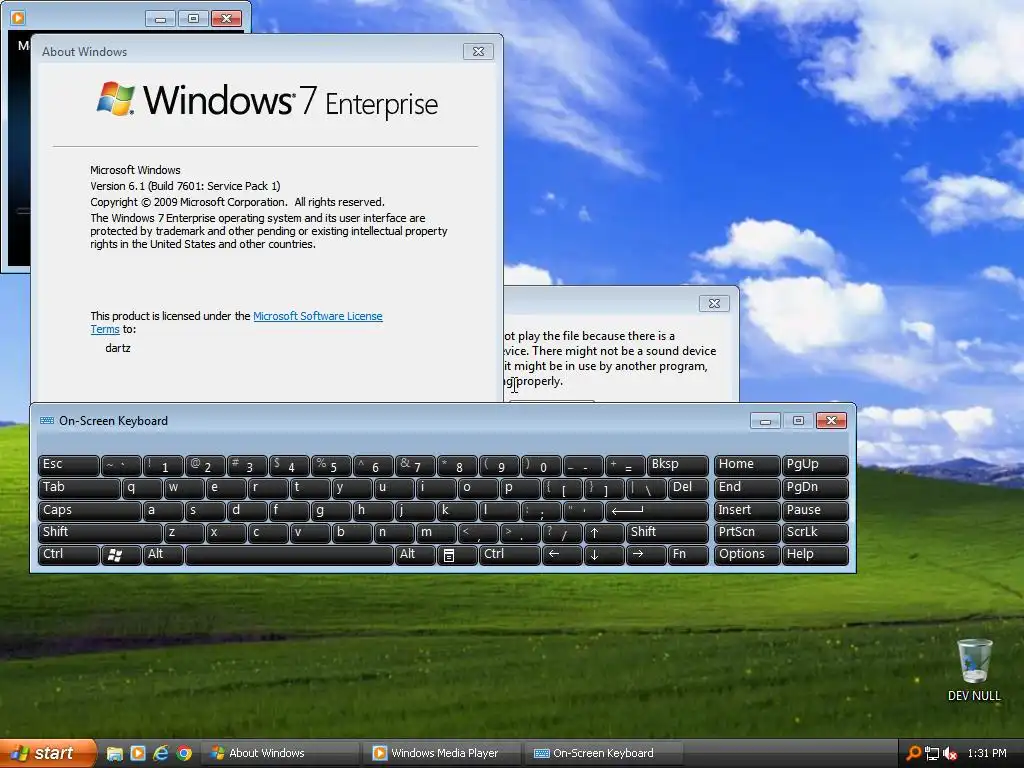Tap the letter z key
The image size is (1024, 768).
(x=184, y=533)
